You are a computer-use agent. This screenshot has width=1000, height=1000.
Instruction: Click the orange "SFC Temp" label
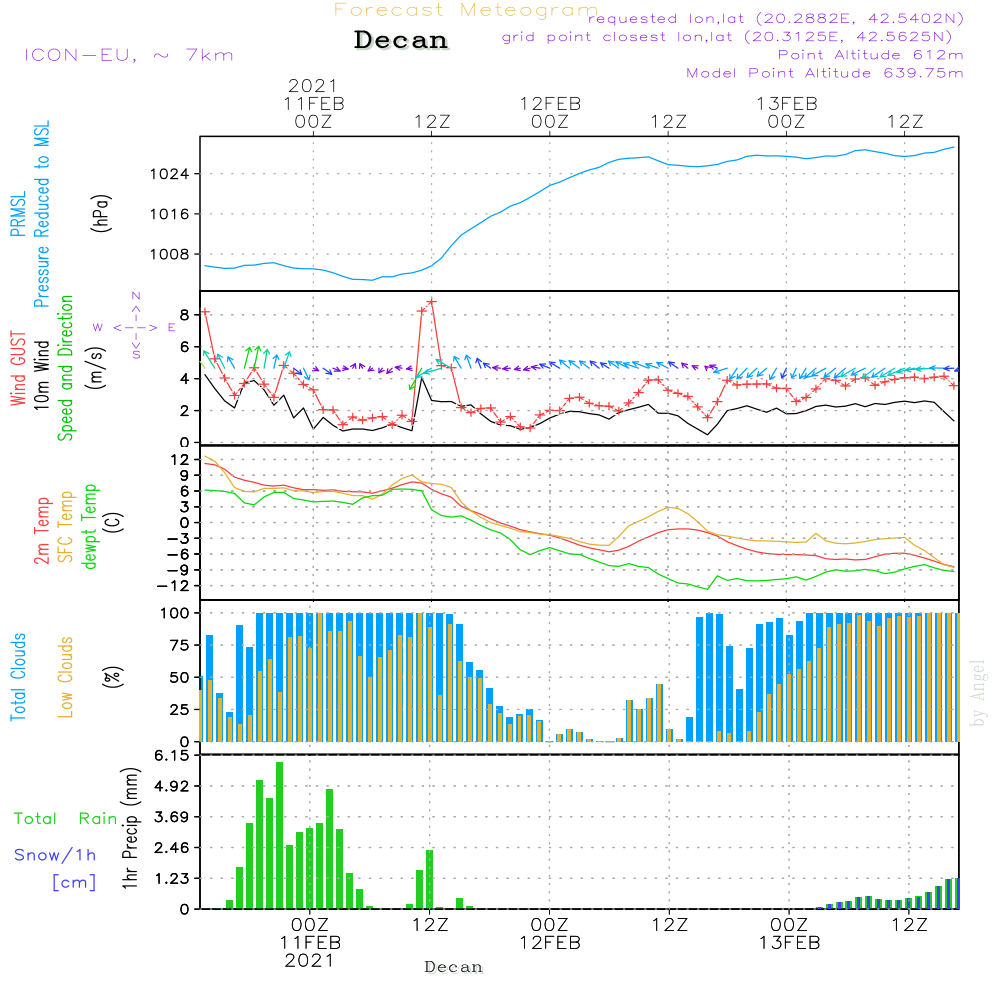[x=65, y=527]
